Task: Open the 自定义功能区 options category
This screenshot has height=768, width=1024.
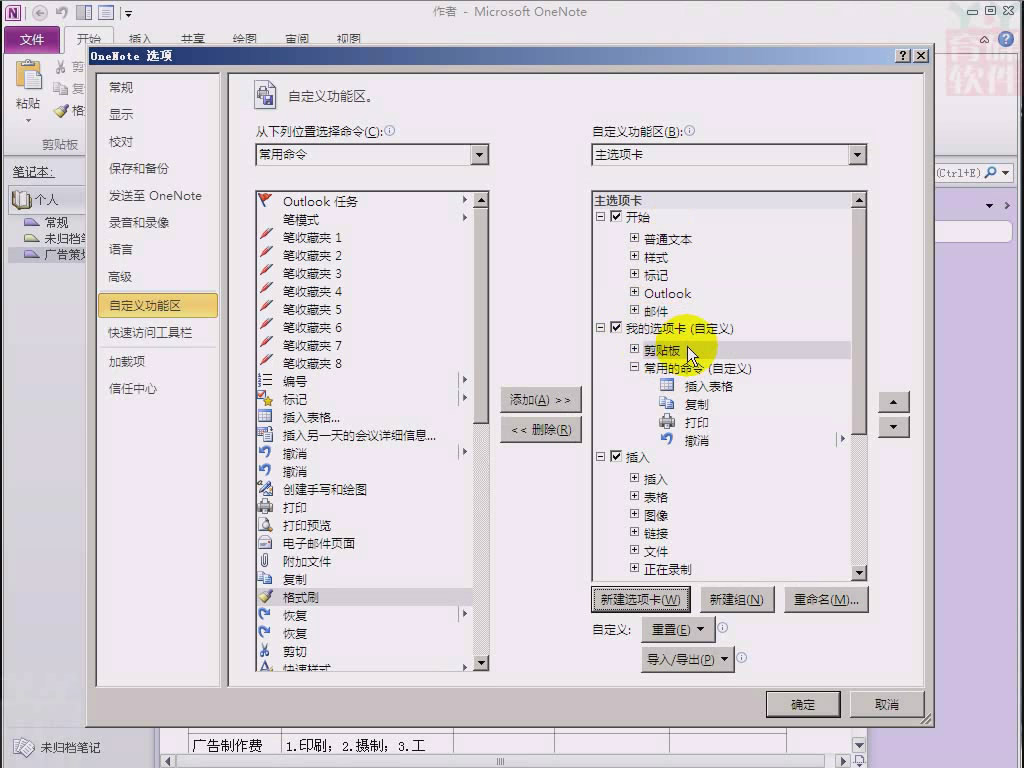Action: click(x=158, y=305)
